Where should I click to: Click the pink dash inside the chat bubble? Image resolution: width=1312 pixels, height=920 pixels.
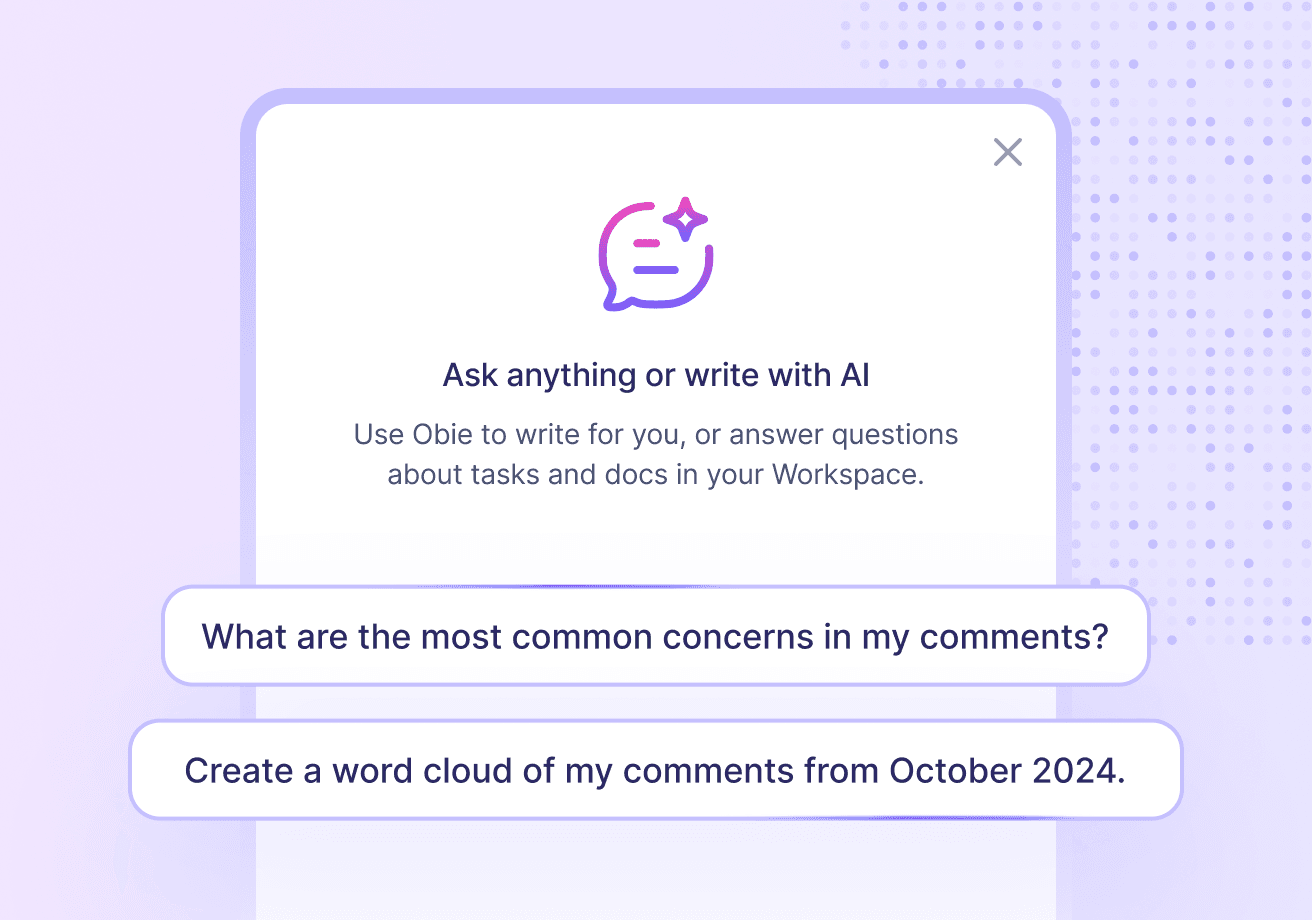(648, 243)
